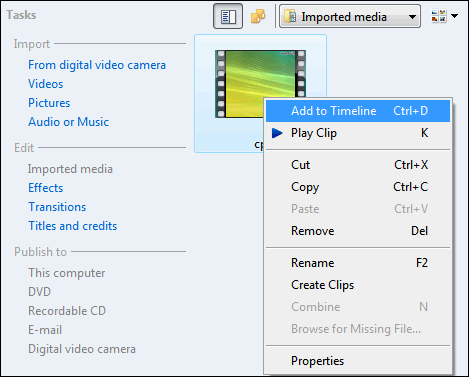Screen dimensions: 469x377
Task: Click the blue Play Clip arrow icon
Action: [x=277, y=133]
